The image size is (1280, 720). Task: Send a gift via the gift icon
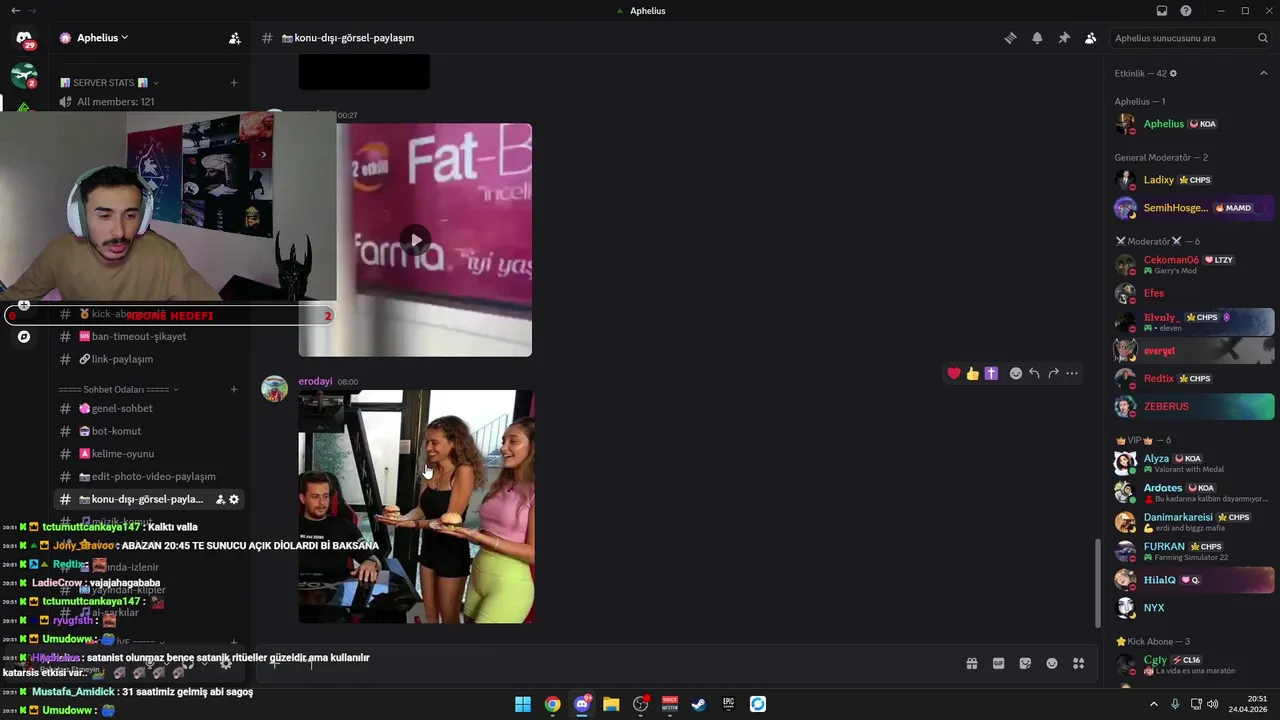tap(971, 663)
